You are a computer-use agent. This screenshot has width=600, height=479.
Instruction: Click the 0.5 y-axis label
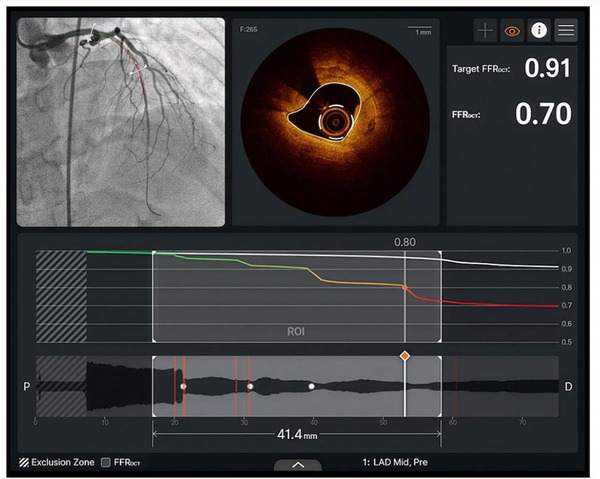[x=567, y=342]
